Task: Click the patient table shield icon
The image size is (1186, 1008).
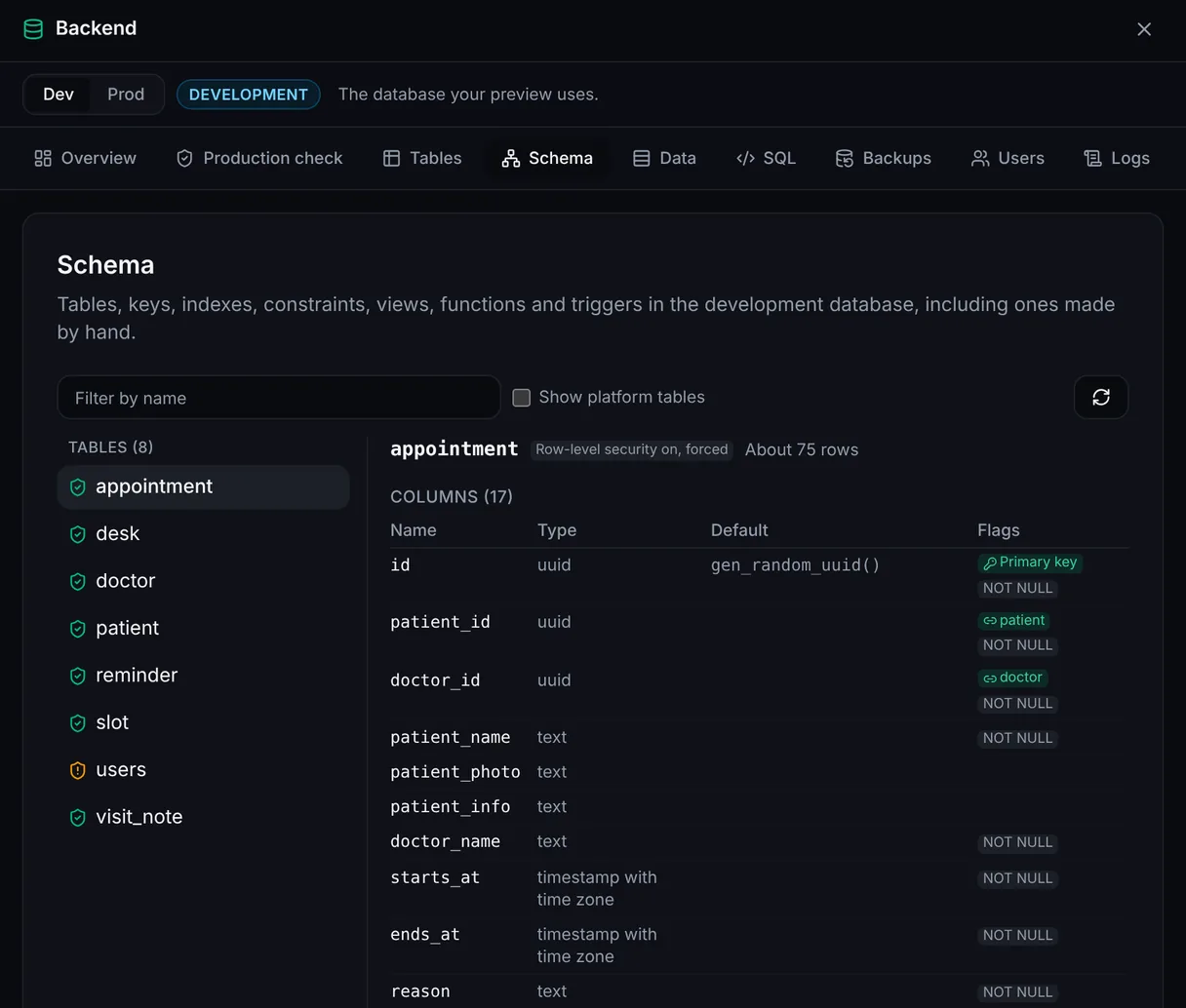Action: coord(78,629)
